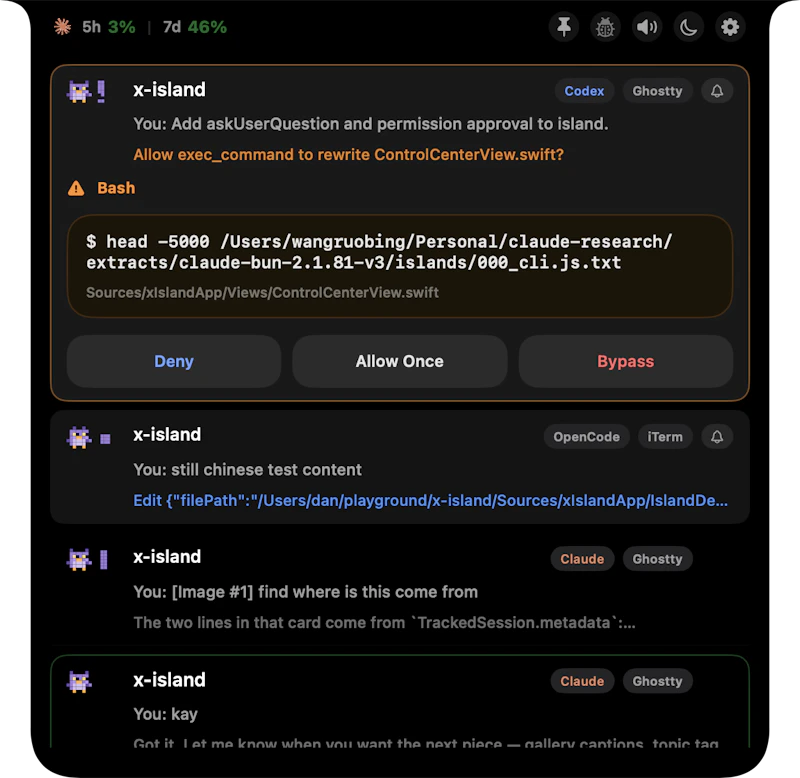This screenshot has width=800, height=778.
Task: Select the iTerm badge on the OpenCode session
Action: [665, 437]
